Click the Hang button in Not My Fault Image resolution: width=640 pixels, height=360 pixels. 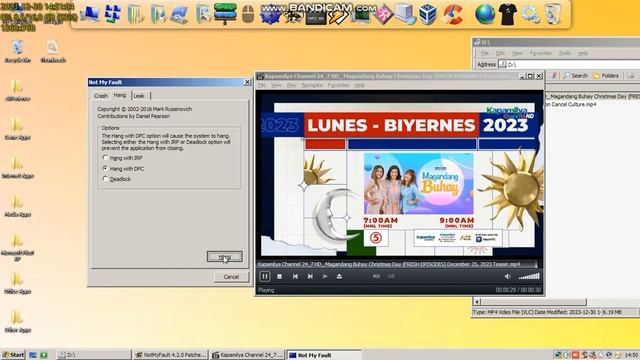[224, 256]
